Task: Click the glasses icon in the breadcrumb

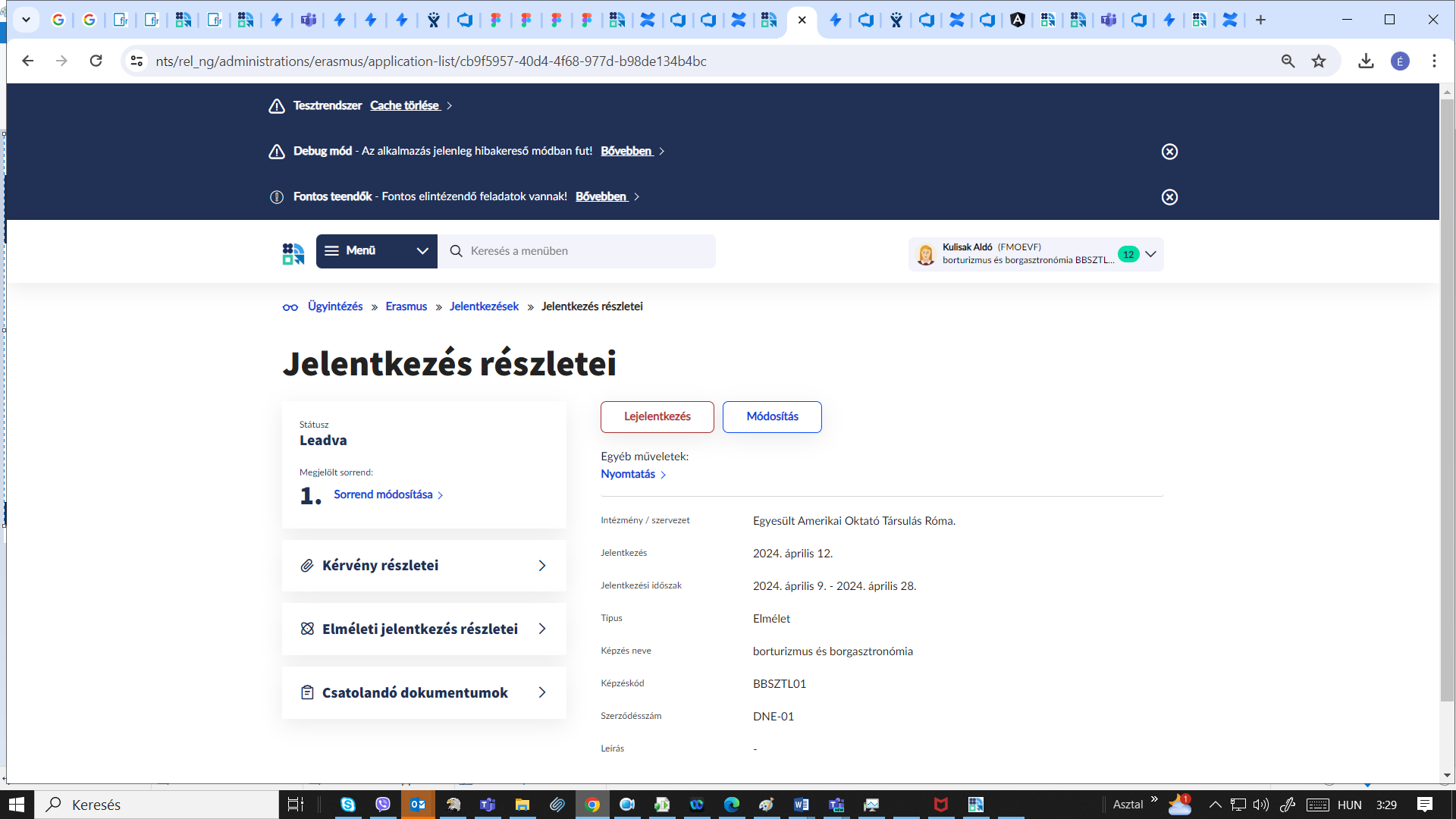Action: (290, 307)
